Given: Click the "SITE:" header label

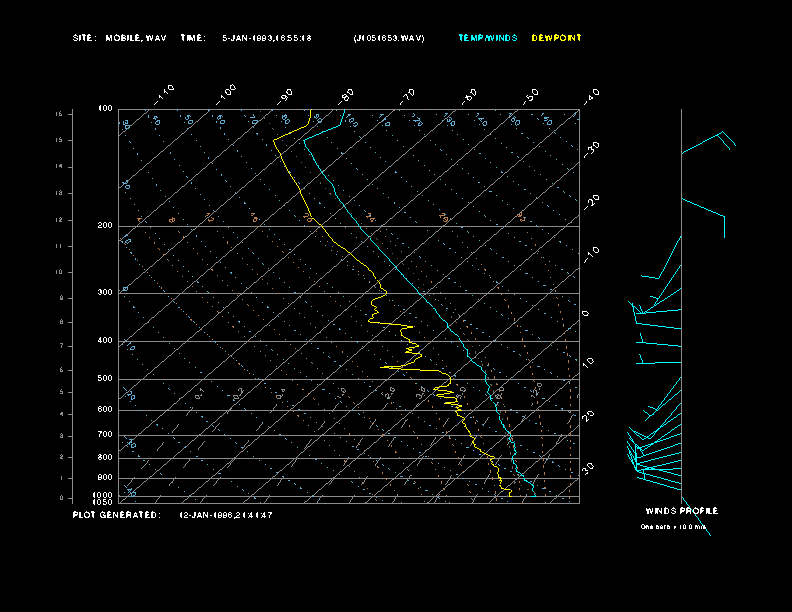Looking at the screenshot, I should click(x=84, y=38).
